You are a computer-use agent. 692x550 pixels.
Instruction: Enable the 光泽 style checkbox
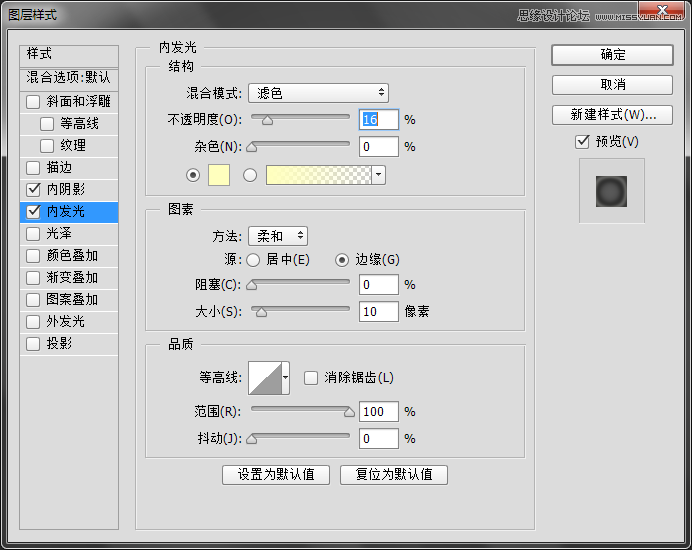pos(33,234)
